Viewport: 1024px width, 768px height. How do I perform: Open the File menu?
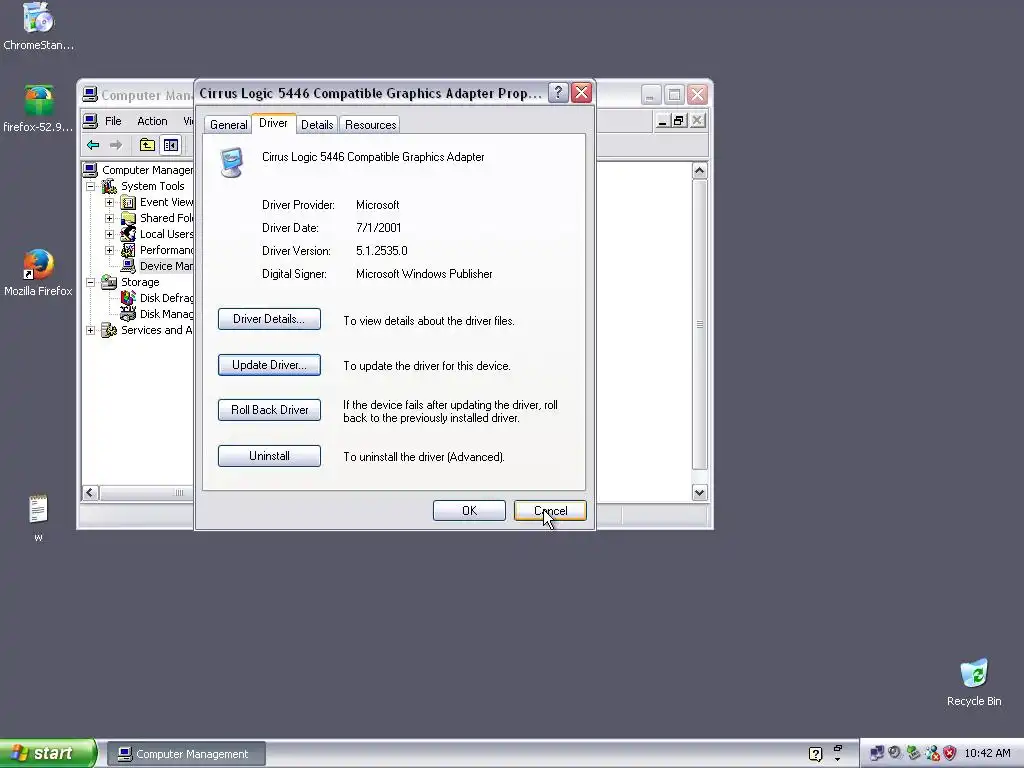(113, 121)
